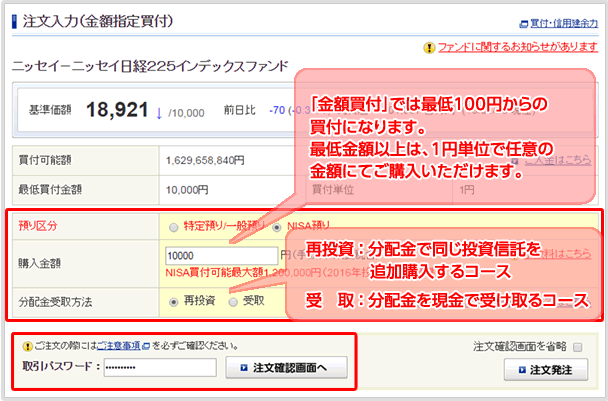Click the 購入金額 row label
This screenshot has height=401, width=608.
click(x=40, y=263)
